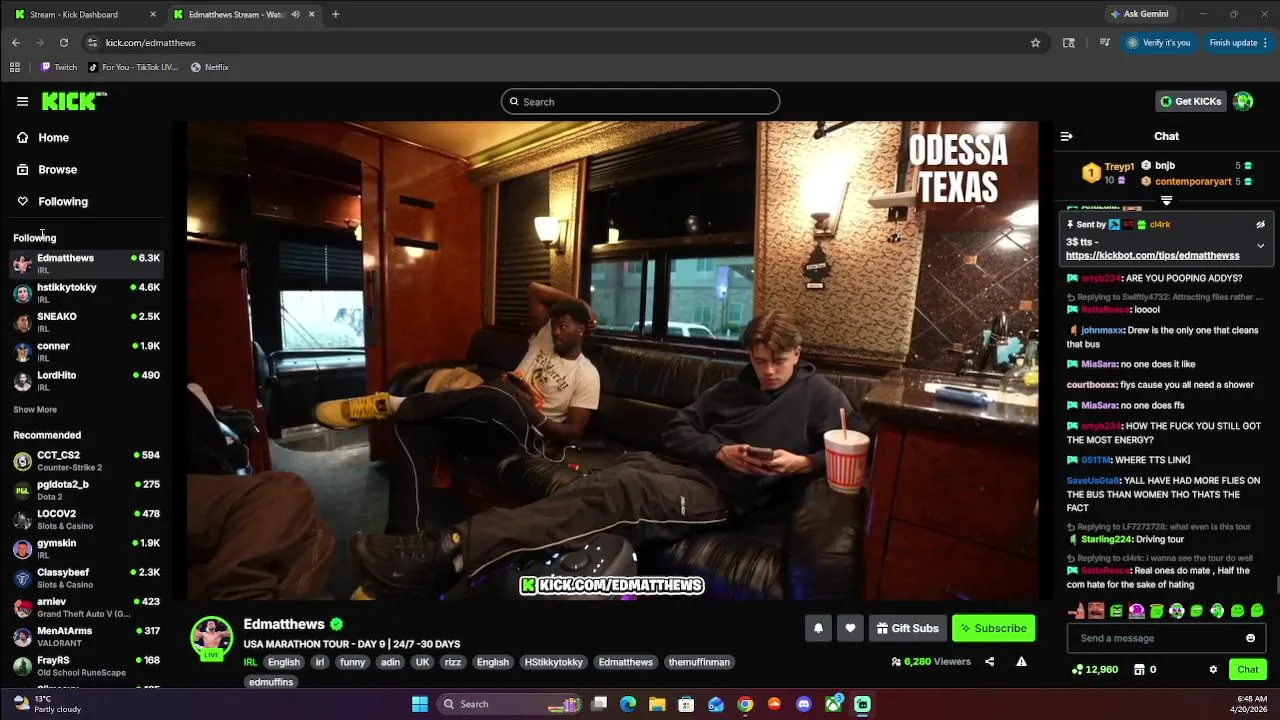Open TikTok LIVE bookmark
Image resolution: width=1280 pixels, height=720 pixels.
132,67
